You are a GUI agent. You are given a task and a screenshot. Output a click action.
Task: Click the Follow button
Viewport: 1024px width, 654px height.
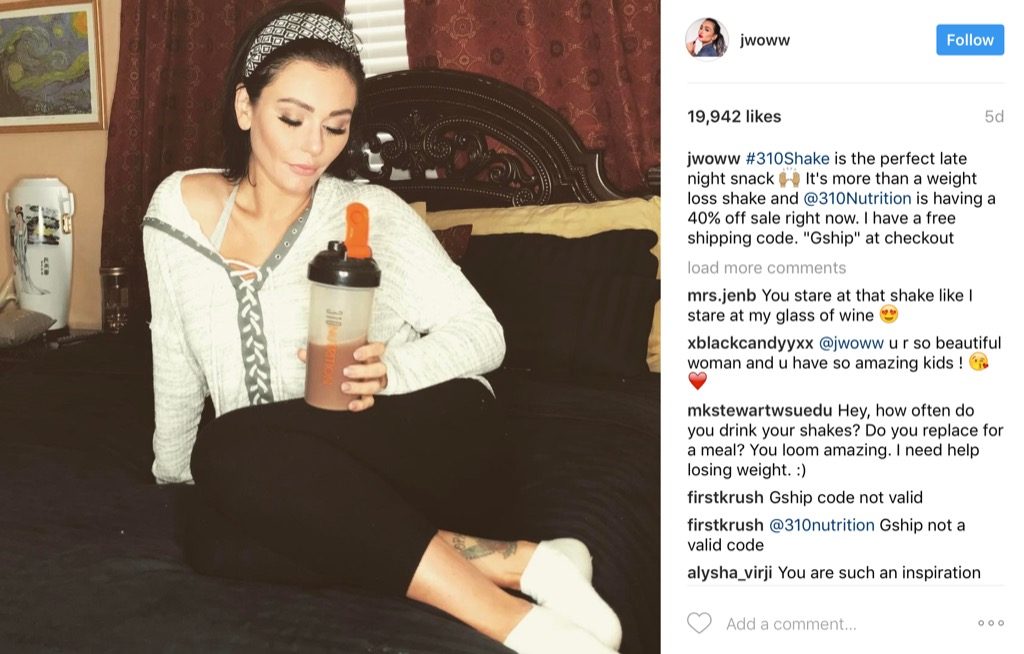pos(970,40)
